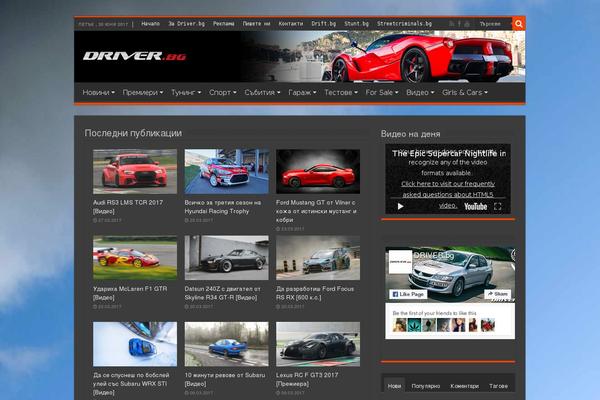Open the Audi RS3 LMS TCR thumbnail
This screenshot has width=600, height=400.
(135, 171)
